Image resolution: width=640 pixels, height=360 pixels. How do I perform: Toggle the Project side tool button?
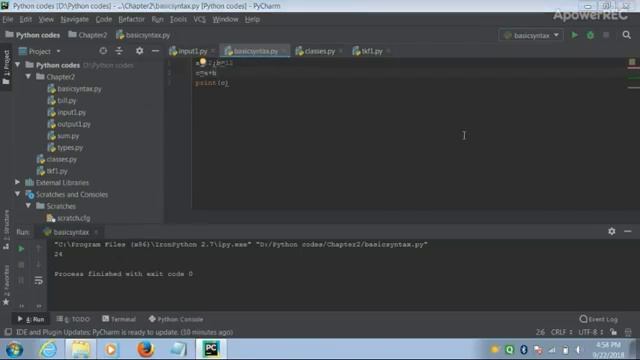coord(6,67)
